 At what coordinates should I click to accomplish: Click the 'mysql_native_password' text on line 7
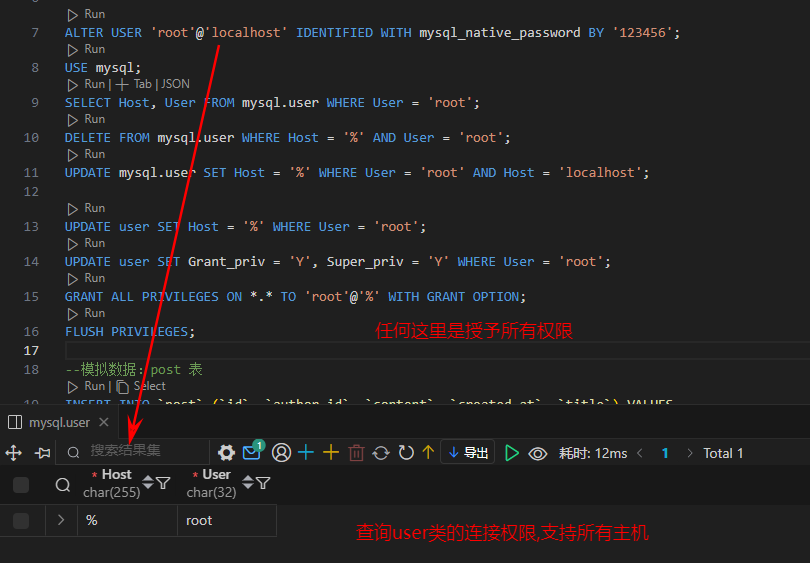point(500,33)
